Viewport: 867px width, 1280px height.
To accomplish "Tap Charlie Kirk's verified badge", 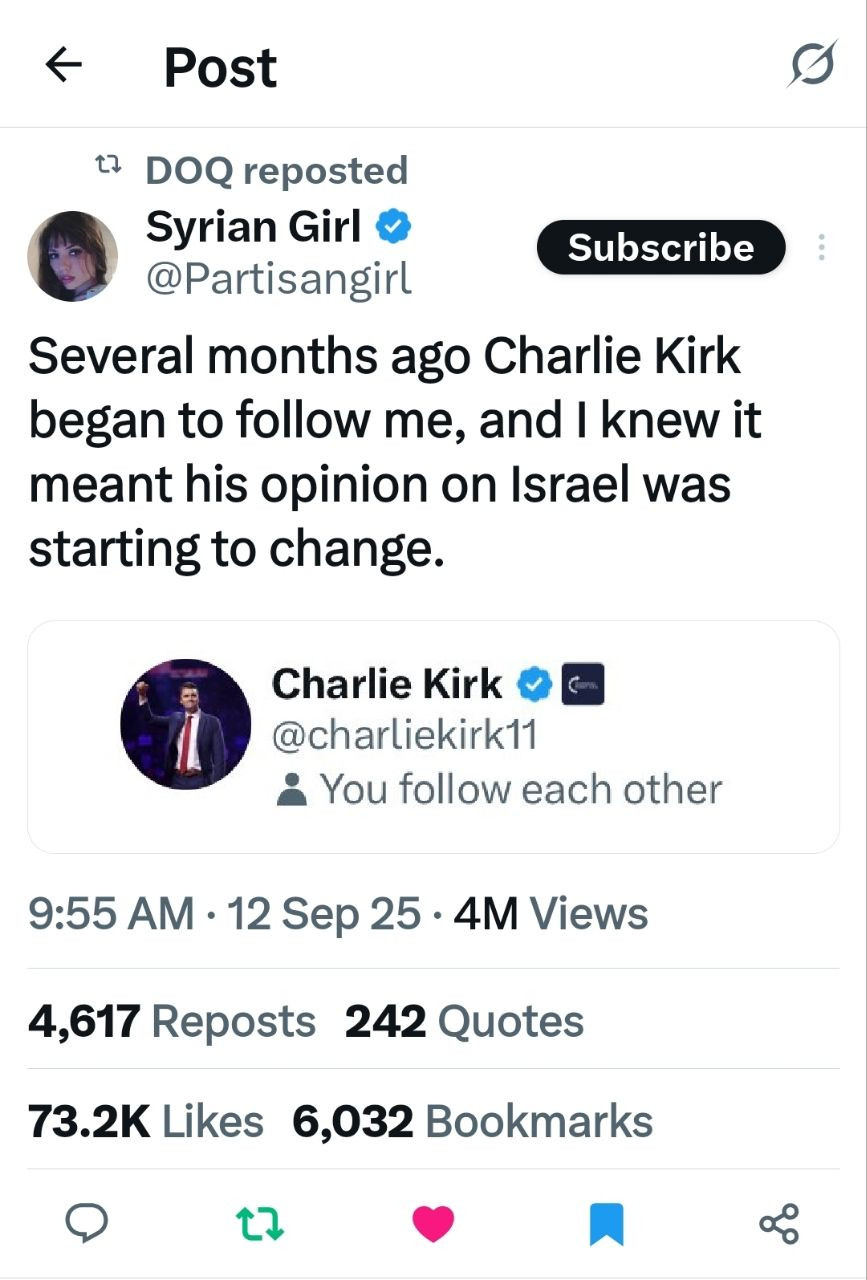I will [x=534, y=685].
